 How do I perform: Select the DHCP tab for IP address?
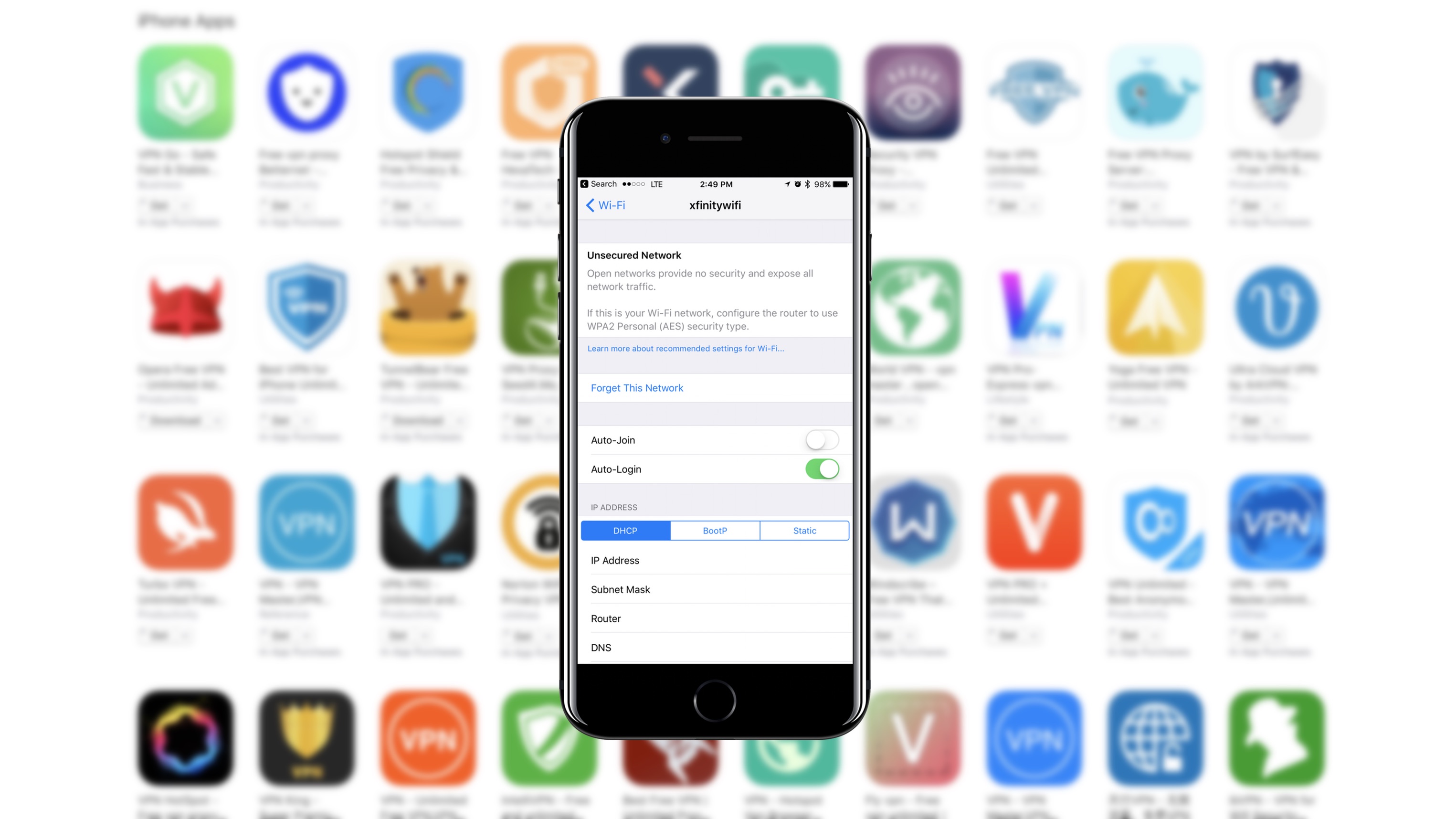click(625, 530)
